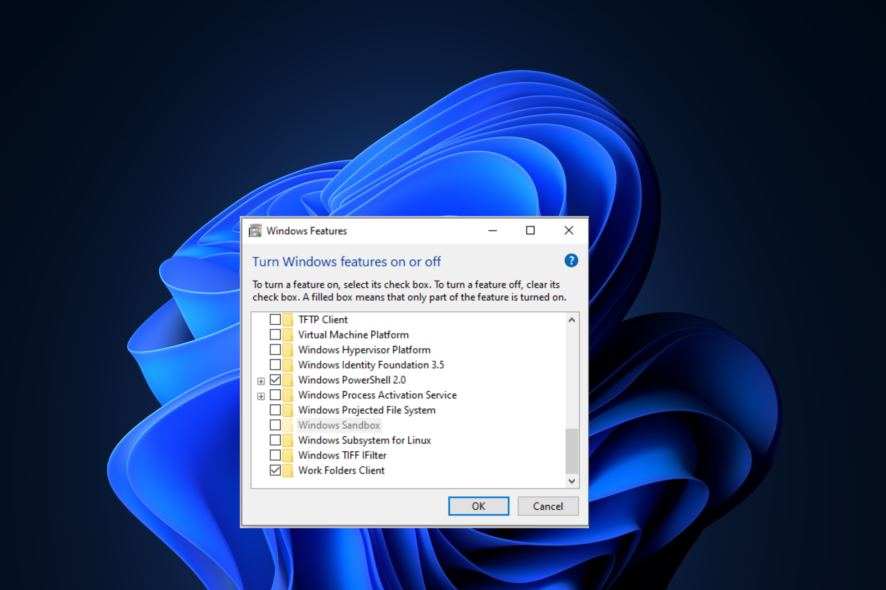
Task: Click the Windows Process Activation Service folder icon
Action: tap(288, 395)
